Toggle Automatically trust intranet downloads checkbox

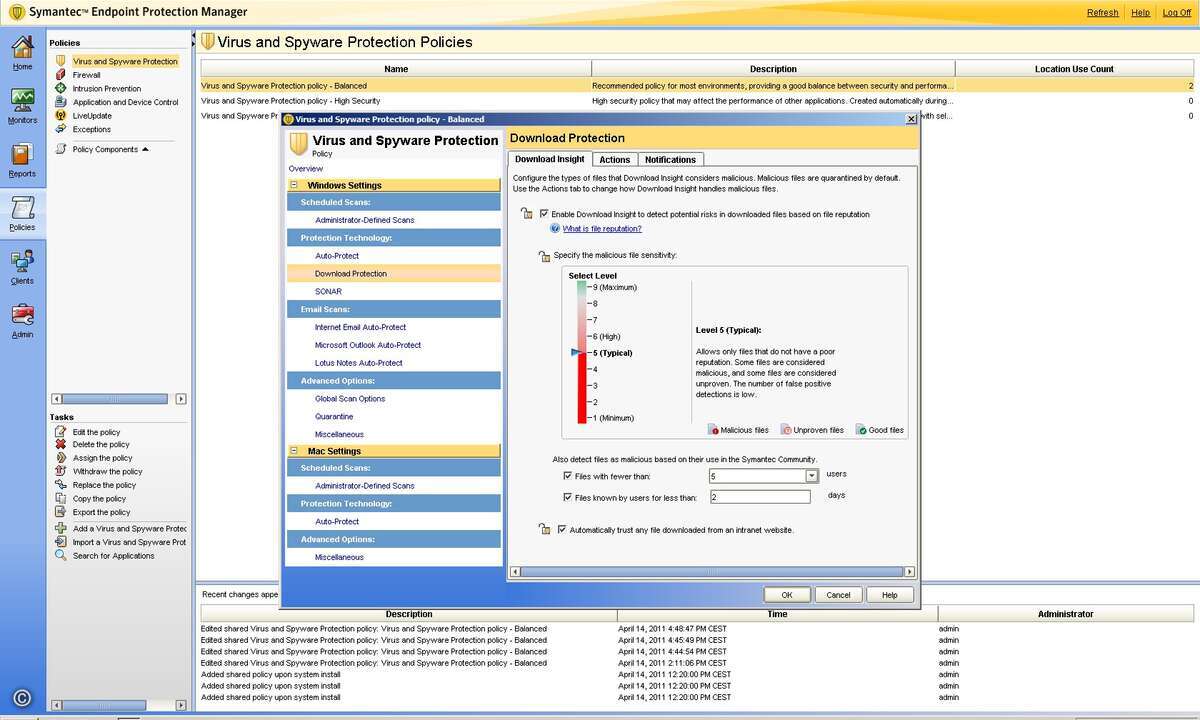click(562, 530)
